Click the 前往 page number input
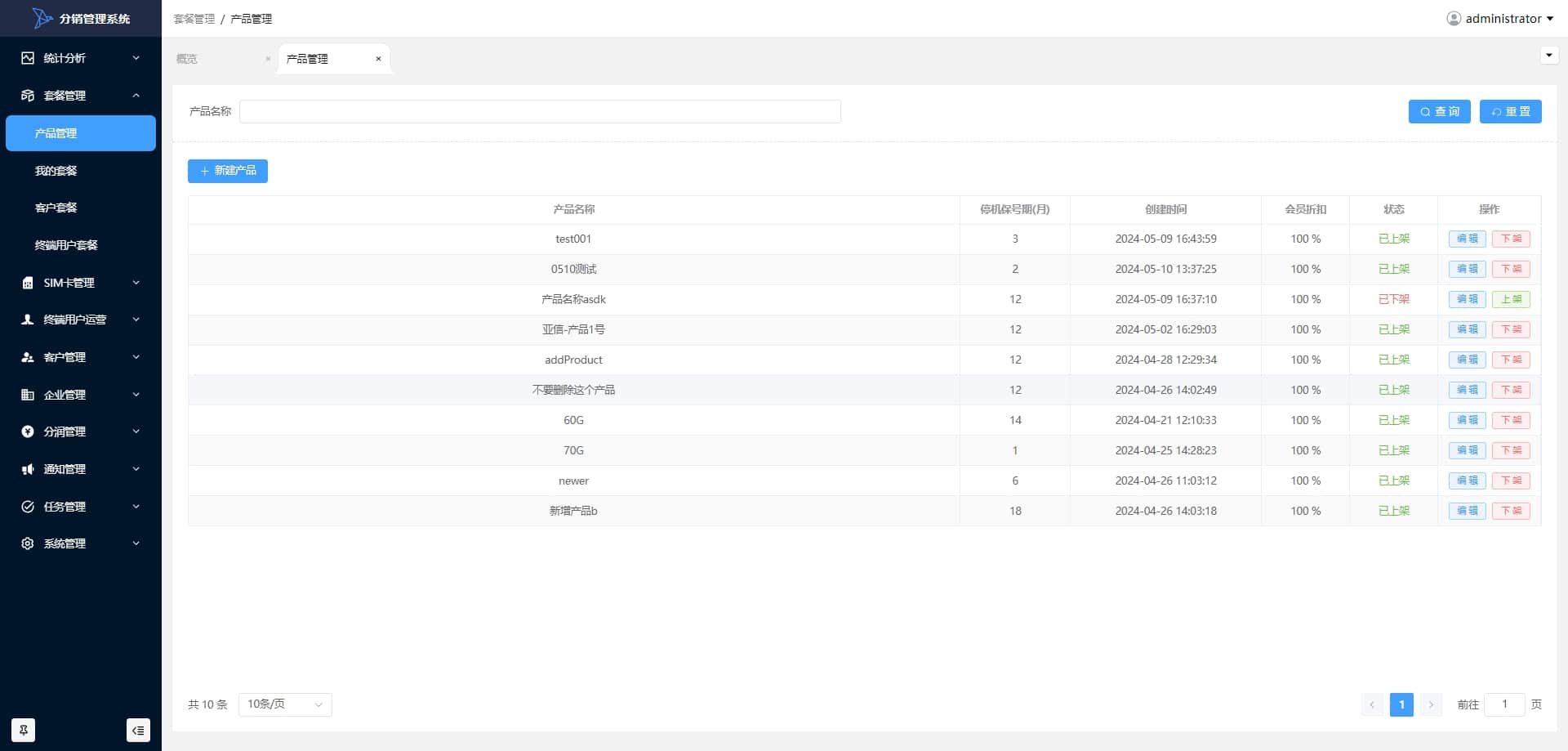The width and height of the screenshot is (1568, 751). pos(1504,704)
